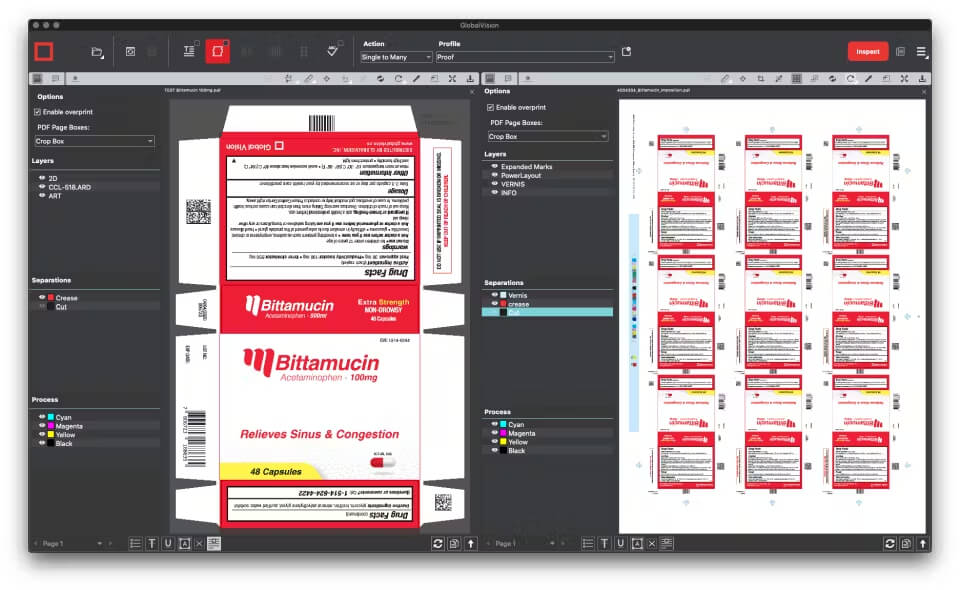Screen dimensions: 960x590
Task: Toggle visibility of left Crease separation
Action: click(42, 297)
